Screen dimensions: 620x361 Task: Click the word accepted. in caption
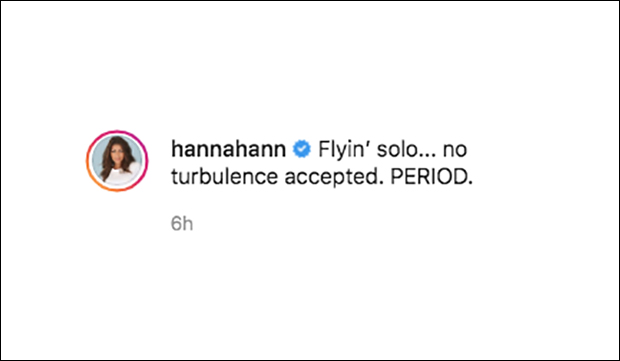tap(335, 178)
